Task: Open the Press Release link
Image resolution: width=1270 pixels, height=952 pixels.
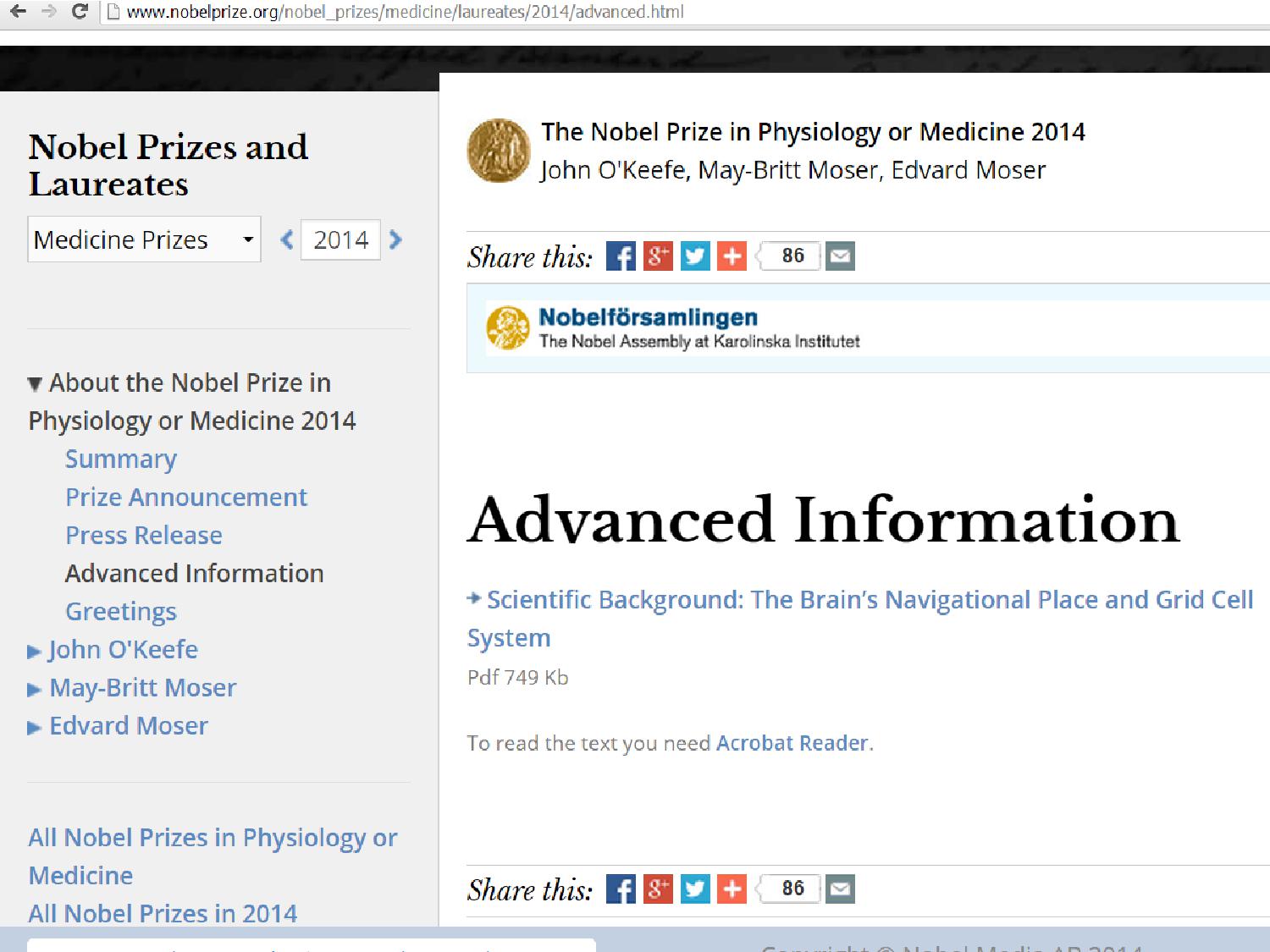Action: [144, 535]
